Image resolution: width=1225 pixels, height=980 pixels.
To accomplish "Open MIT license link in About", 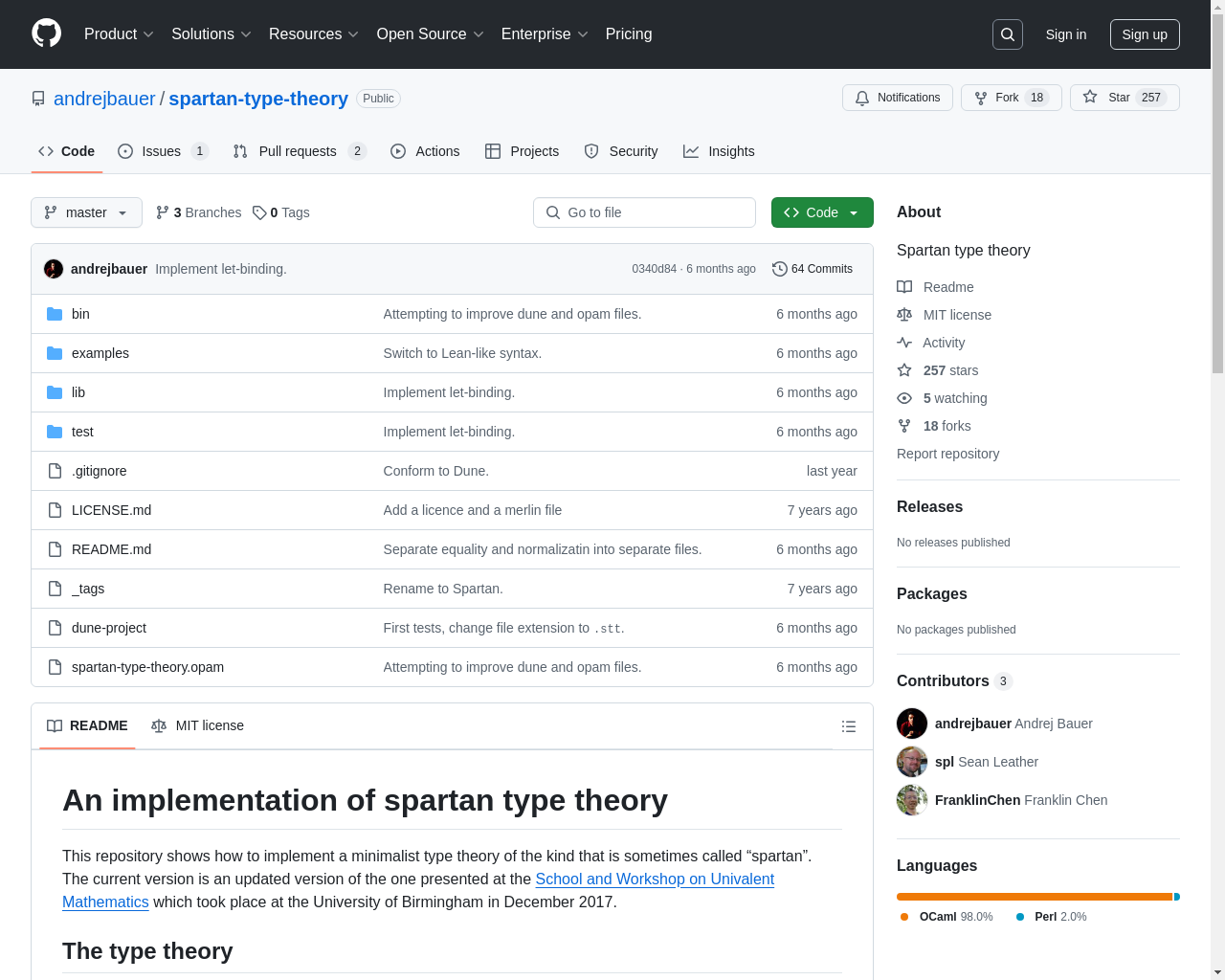I will (945, 315).
